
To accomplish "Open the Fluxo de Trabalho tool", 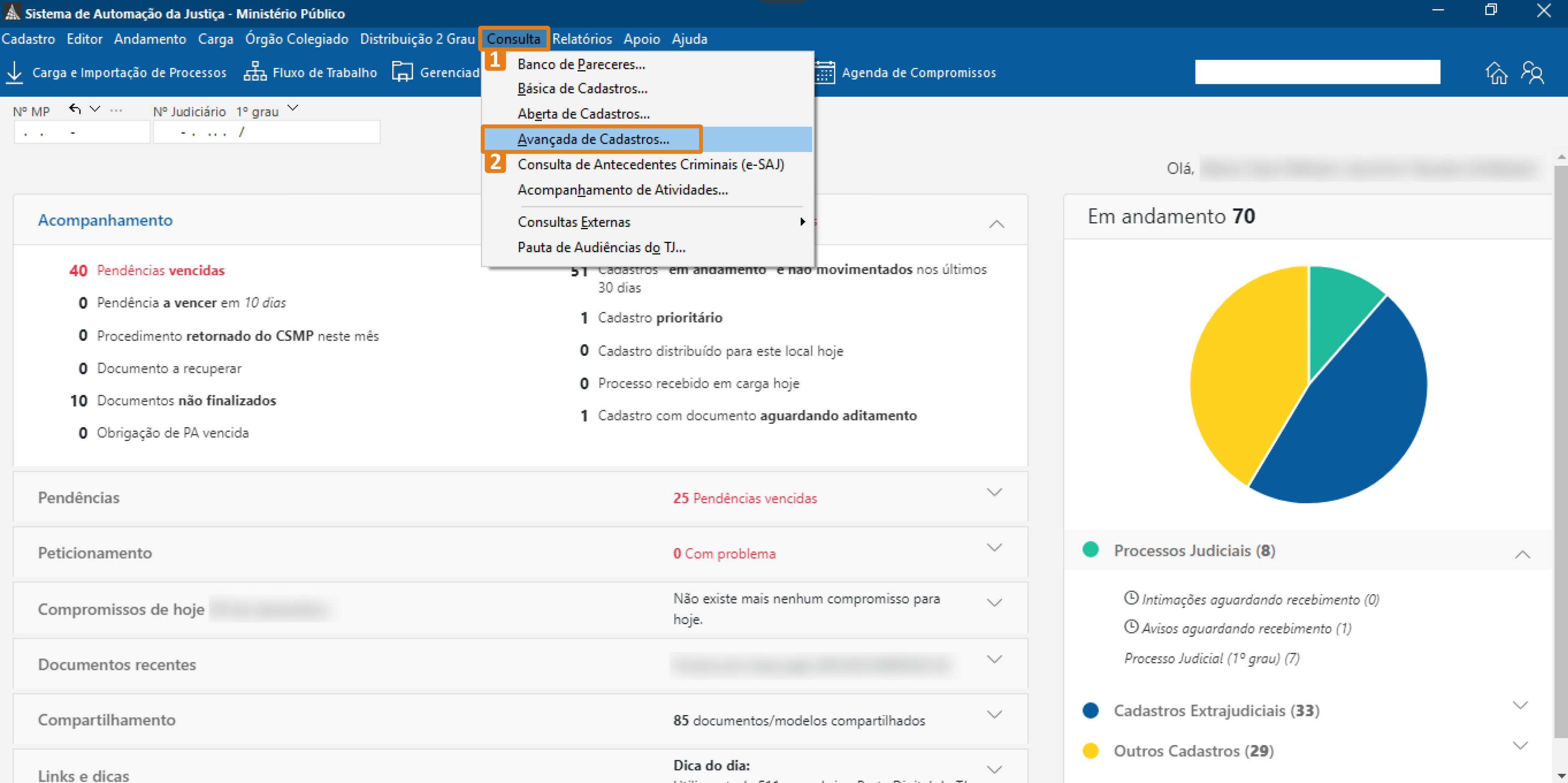I will click(311, 72).
